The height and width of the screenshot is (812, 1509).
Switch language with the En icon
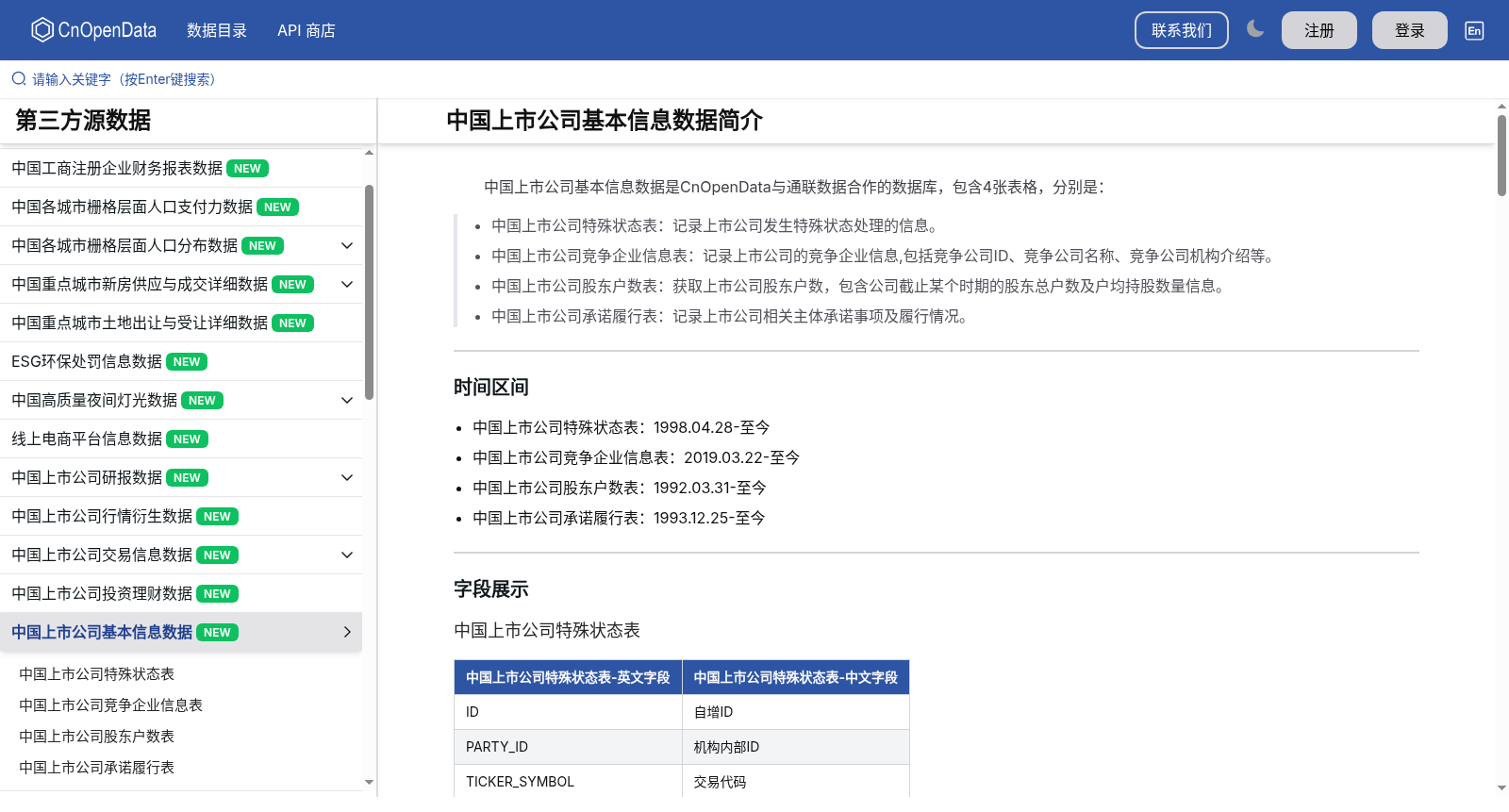click(x=1474, y=30)
